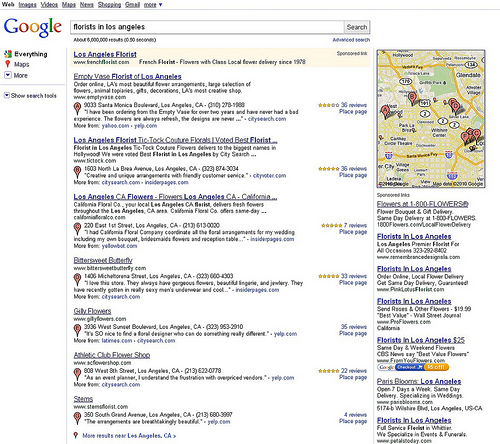Click marker G pin beside 350 South Grand Avenue

pos(77,418)
